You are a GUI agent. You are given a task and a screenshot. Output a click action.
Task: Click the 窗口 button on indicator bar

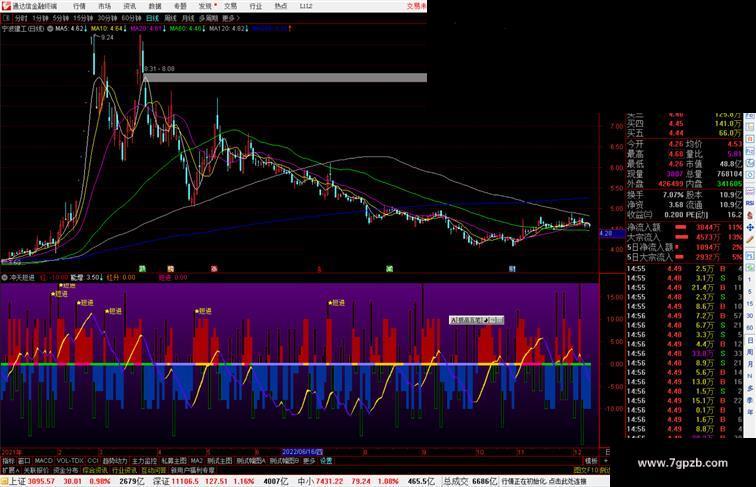pyautogui.click(x=24, y=461)
